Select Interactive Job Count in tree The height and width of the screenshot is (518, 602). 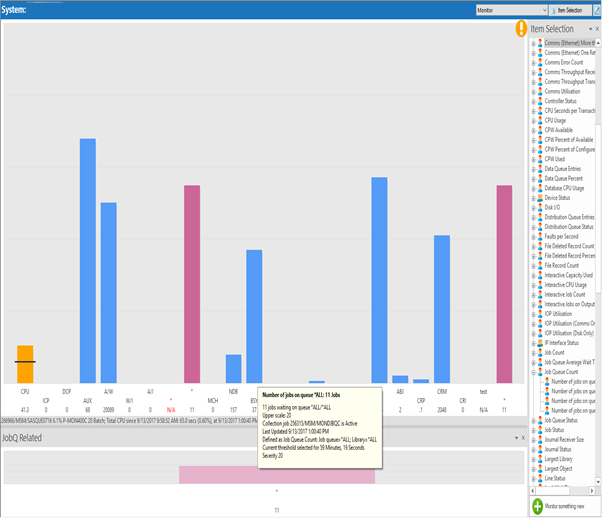(572, 294)
